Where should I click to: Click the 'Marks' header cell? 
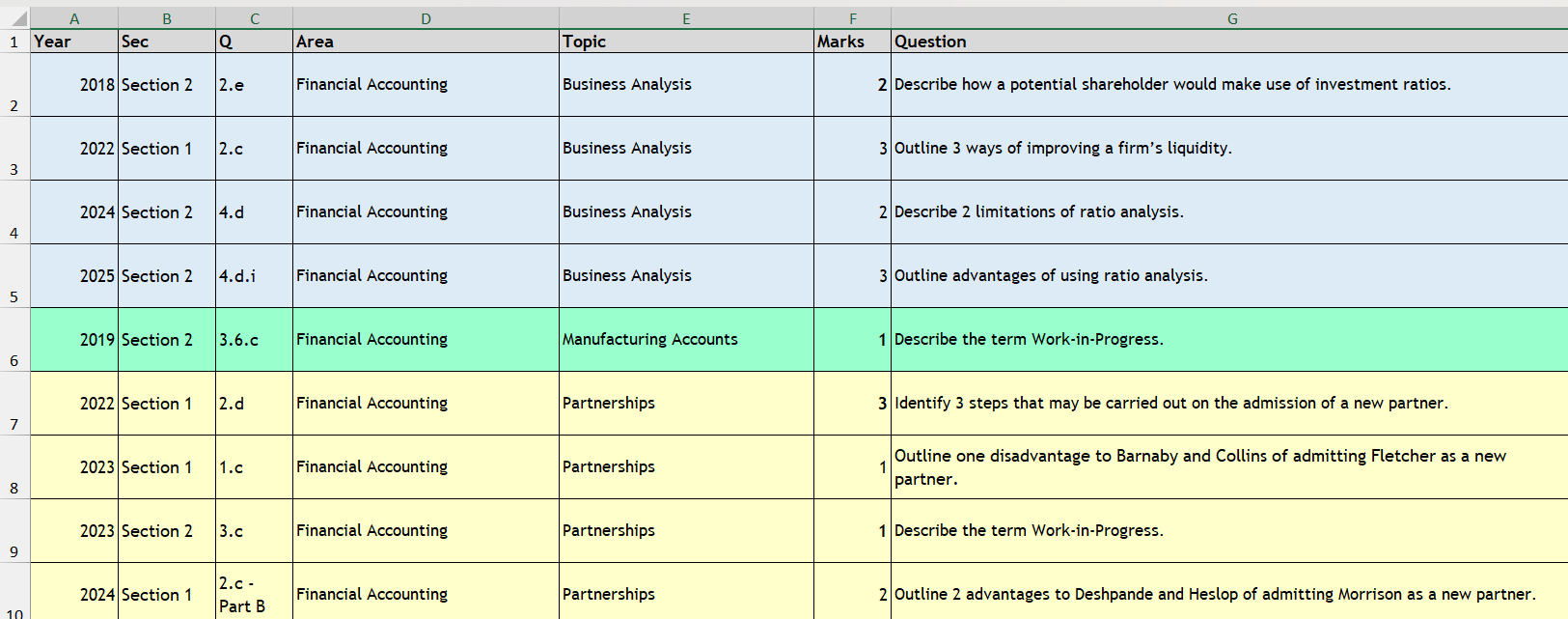click(852, 42)
